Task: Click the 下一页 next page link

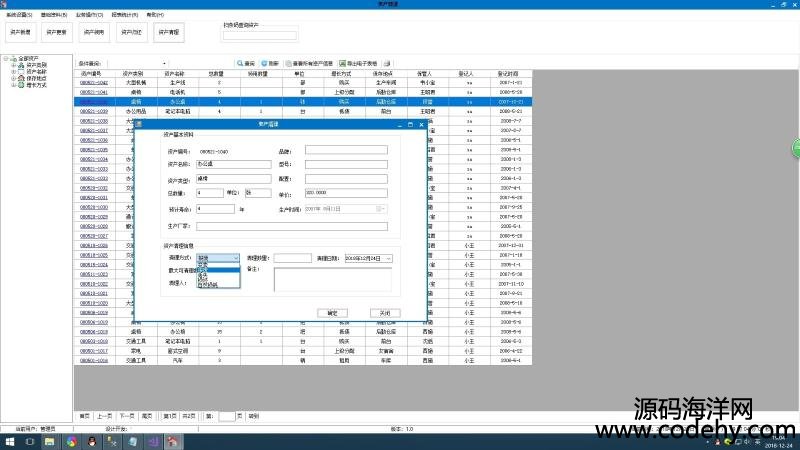Action: click(x=127, y=415)
